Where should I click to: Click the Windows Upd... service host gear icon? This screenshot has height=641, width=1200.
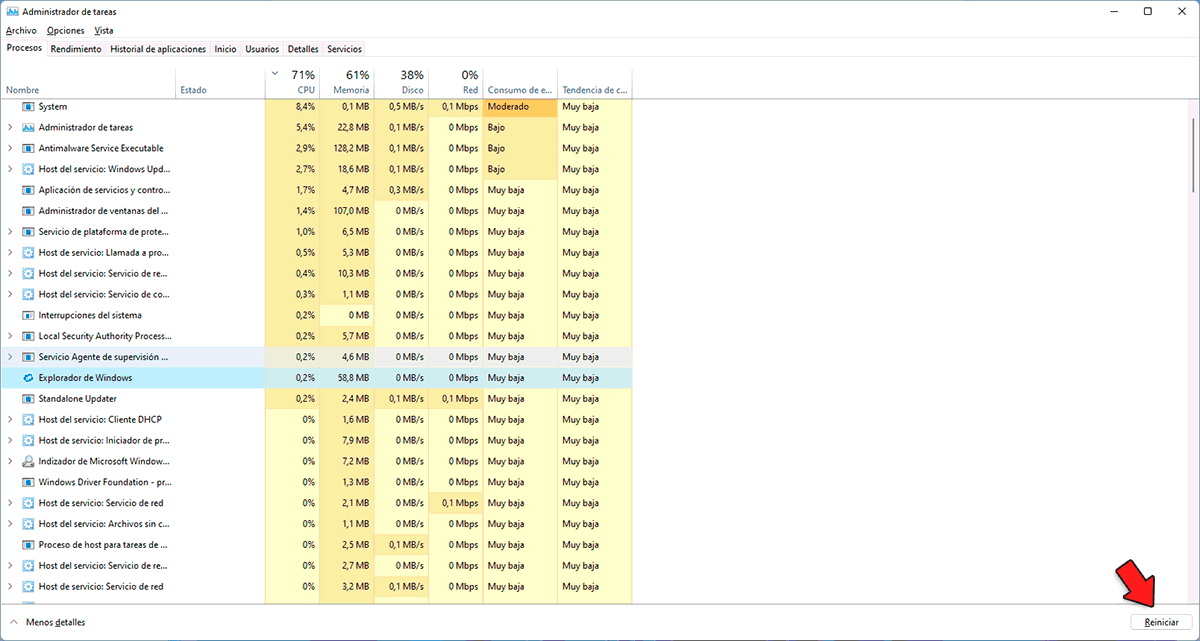[28, 169]
